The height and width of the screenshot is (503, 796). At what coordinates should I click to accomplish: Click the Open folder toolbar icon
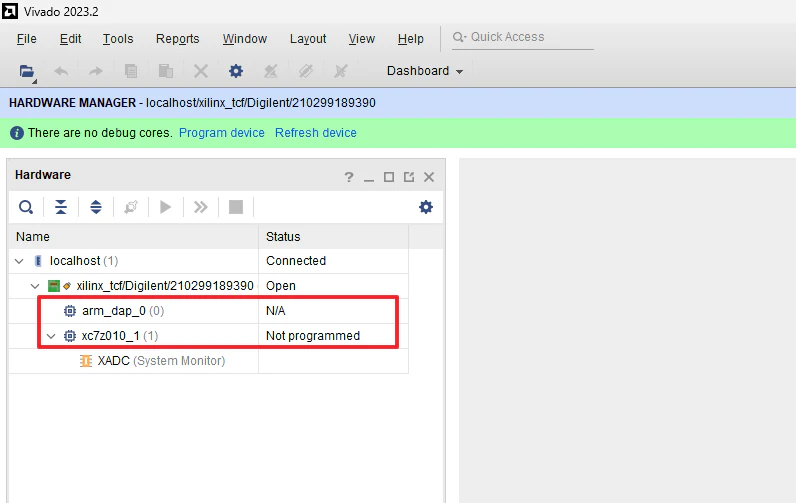(27, 71)
